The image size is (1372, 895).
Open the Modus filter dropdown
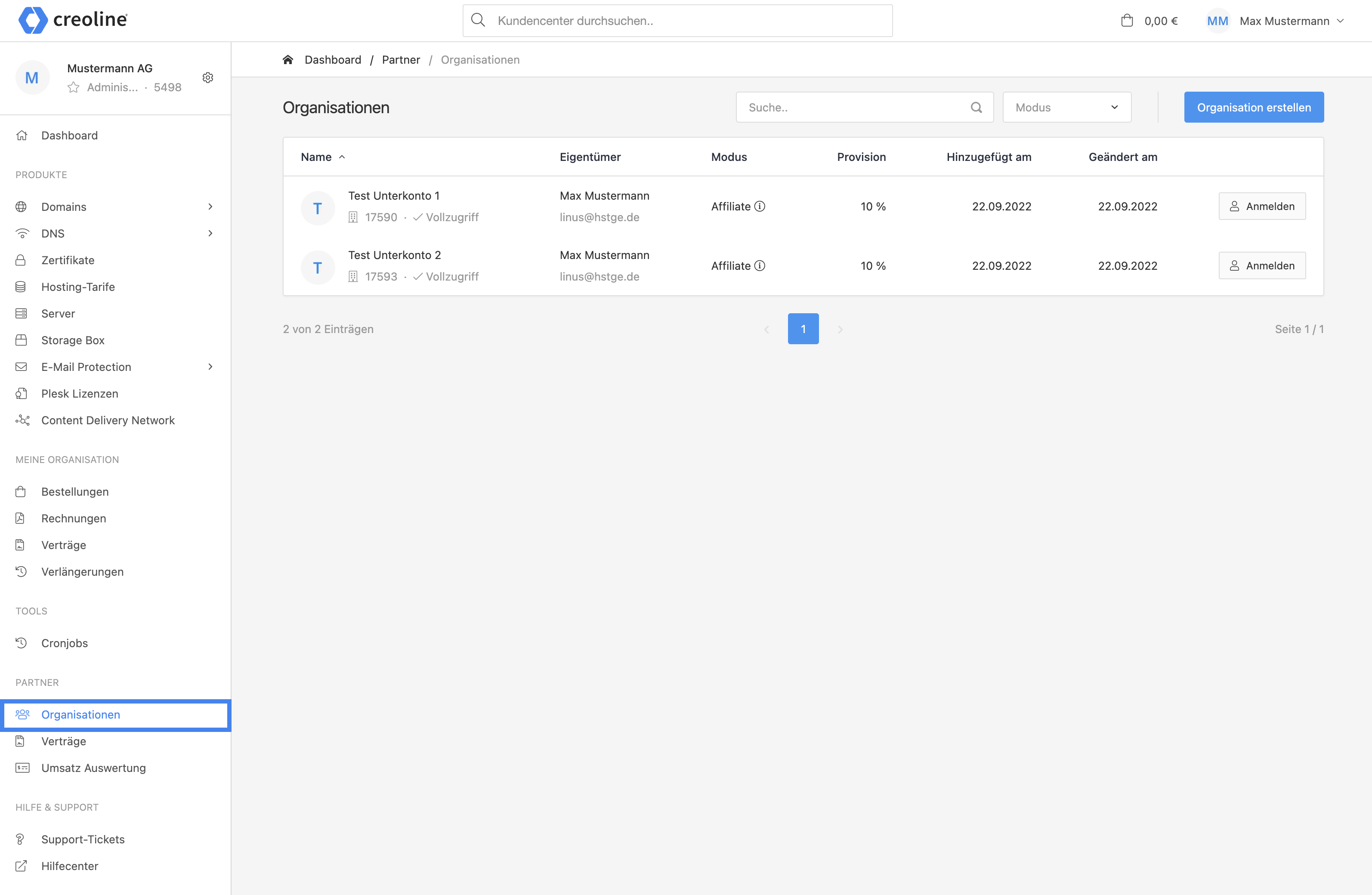pyautogui.click(x=1066, y=107)
